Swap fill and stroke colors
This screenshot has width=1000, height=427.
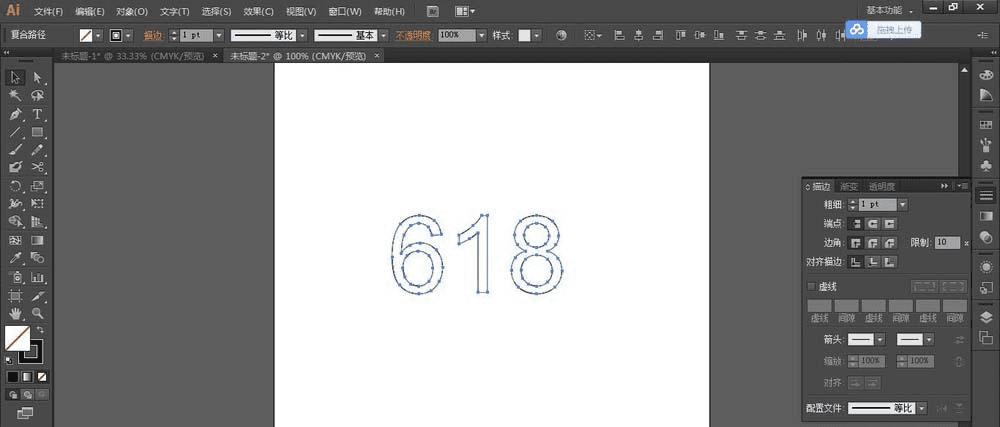(40, 329)
